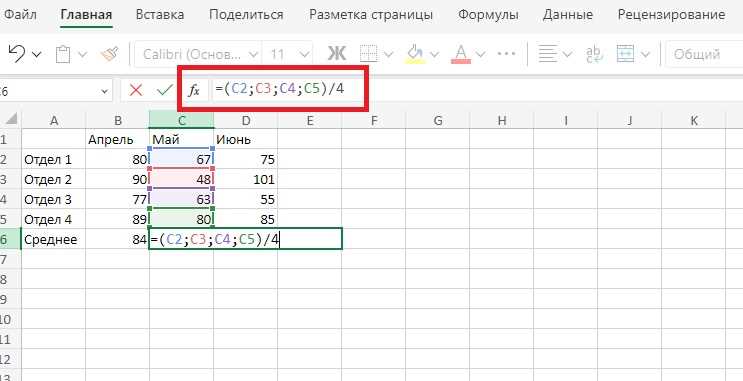Open the Undo history dropdown arrow
Image resolution: width=743 pixels, height=381 pixels.
(x=36, y=54)
